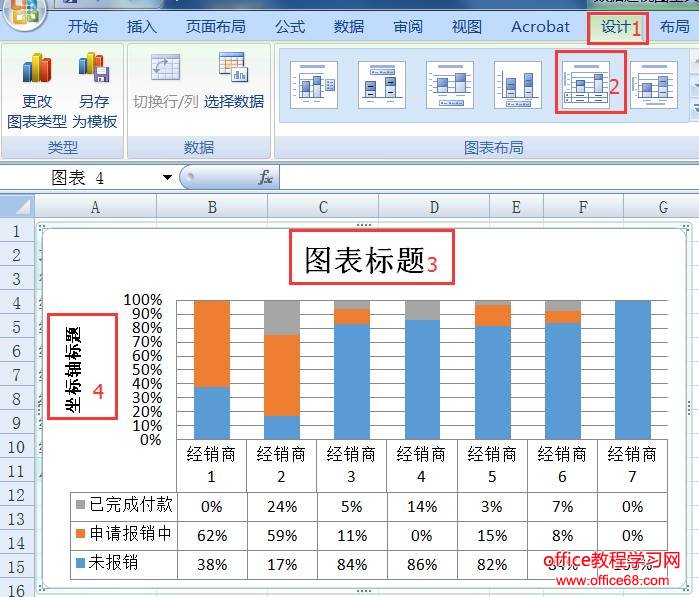Choose the fourth chart layout thumbnail

[518, 85]
